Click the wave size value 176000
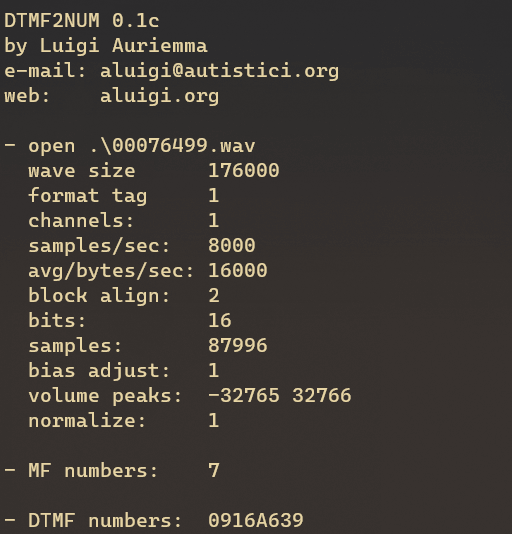The width and height of the screenshot is (512, 534). tap(244, 170)
